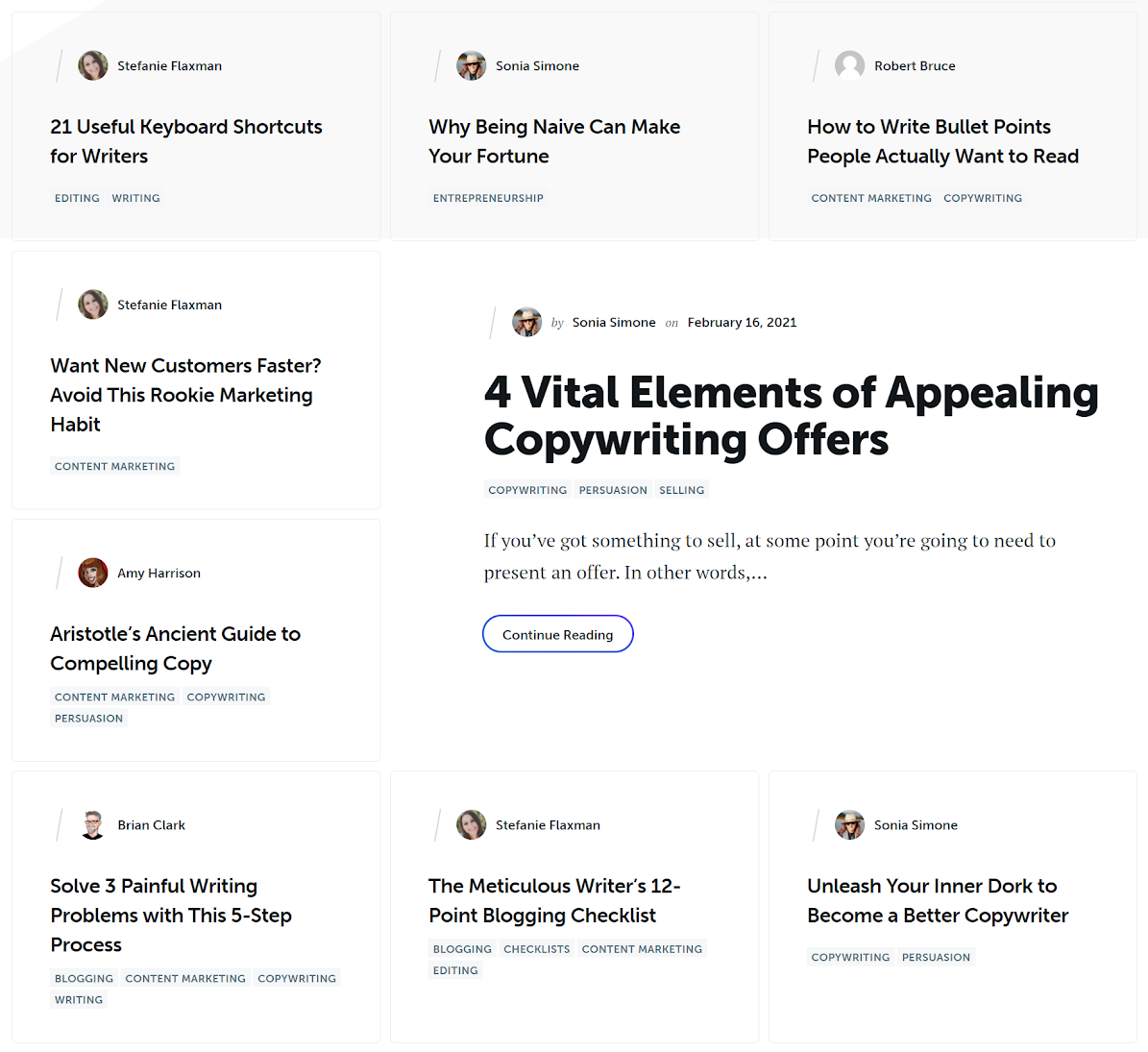Click Amy Harrison's avatar image

93,574
